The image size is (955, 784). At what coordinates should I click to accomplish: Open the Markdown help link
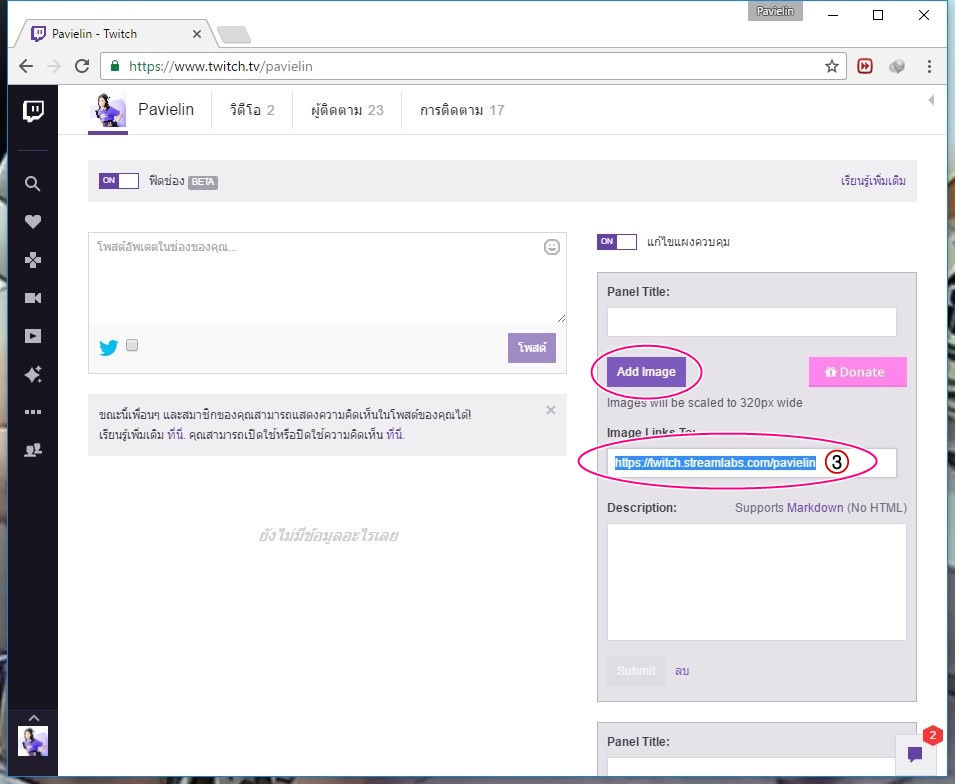click(815, 507)
